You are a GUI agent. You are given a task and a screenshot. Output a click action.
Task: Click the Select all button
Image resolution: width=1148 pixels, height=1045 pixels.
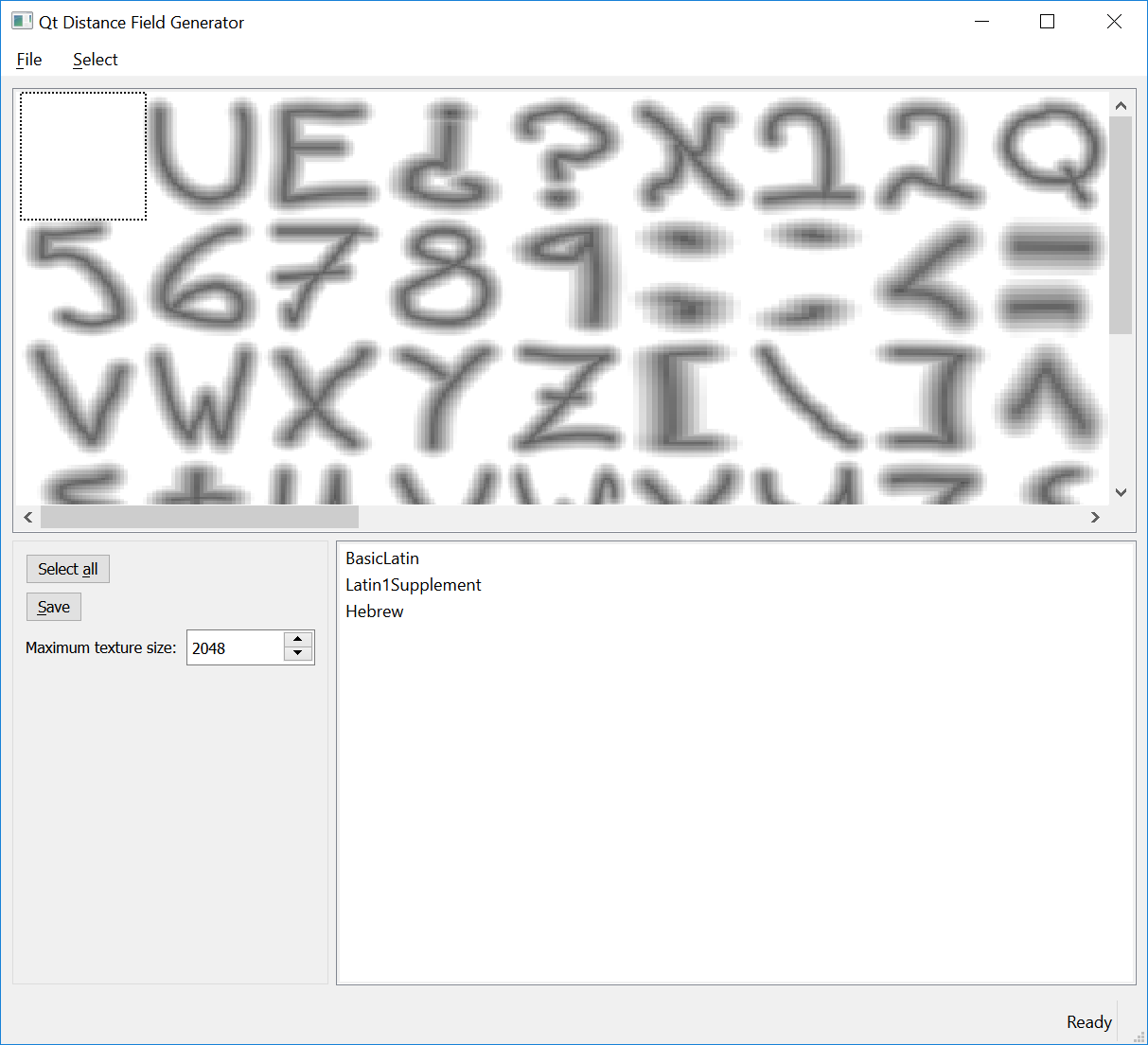point(67,568)
